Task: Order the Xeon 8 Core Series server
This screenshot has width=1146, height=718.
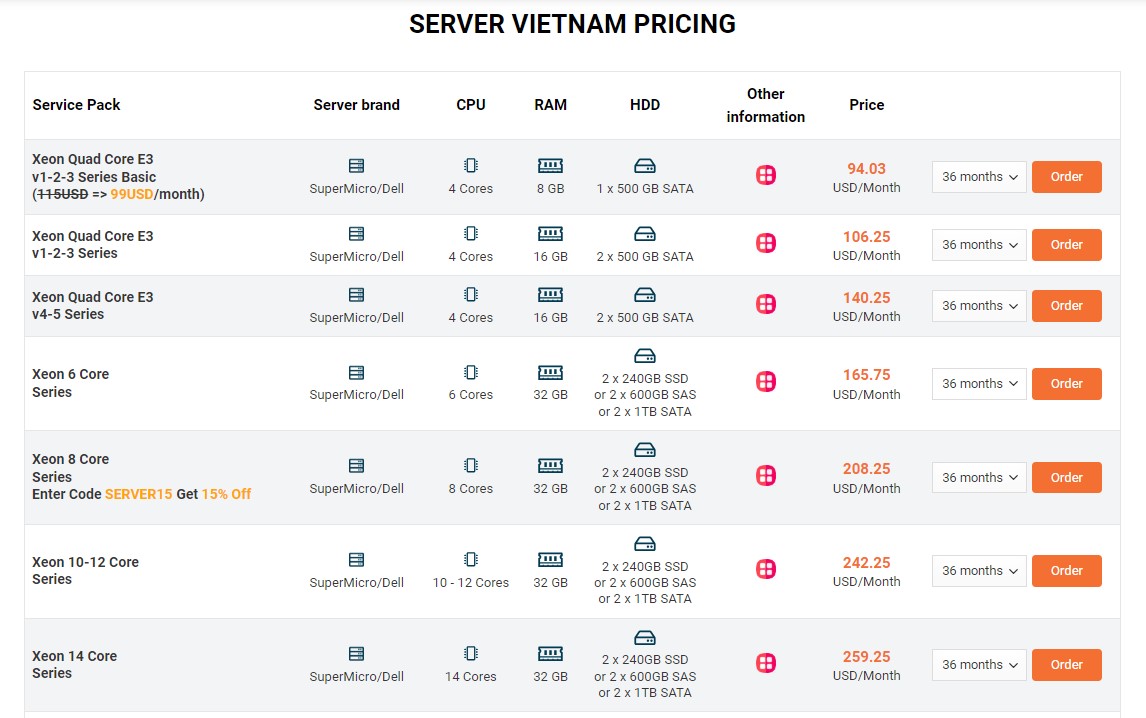Action: click(x=1066, y=478)
